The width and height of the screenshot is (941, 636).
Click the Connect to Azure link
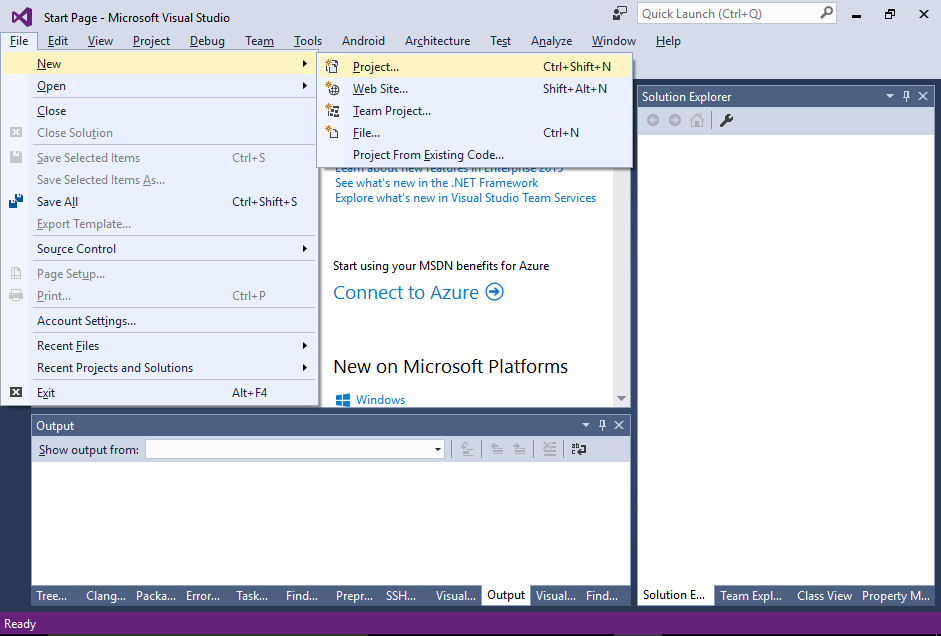406,292
